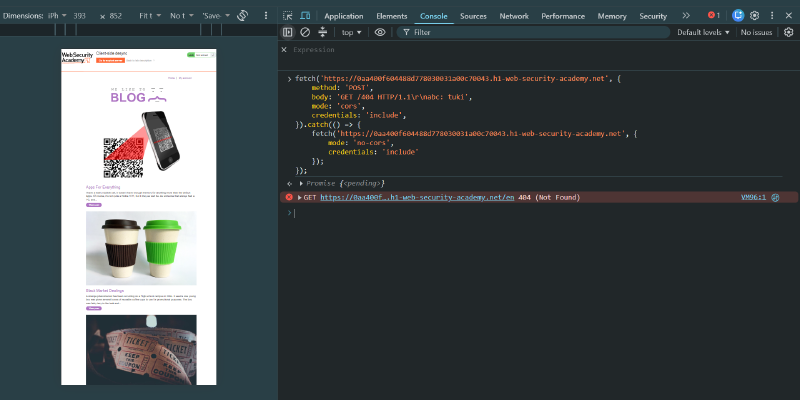Switch to the Application tab
The height and width of the screenshot is (400, 800).
(x=344, y=16)
